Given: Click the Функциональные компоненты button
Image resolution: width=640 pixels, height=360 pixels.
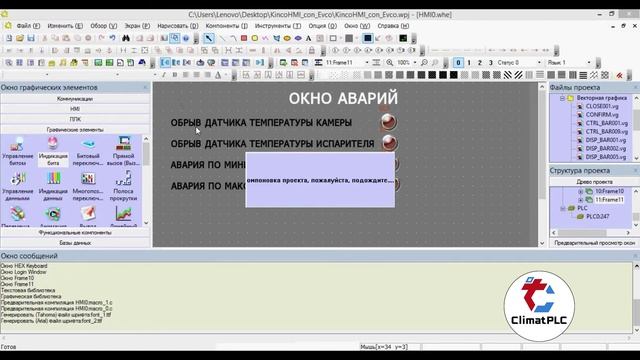Looking at the screenshot, I should (x=75, y=232).
